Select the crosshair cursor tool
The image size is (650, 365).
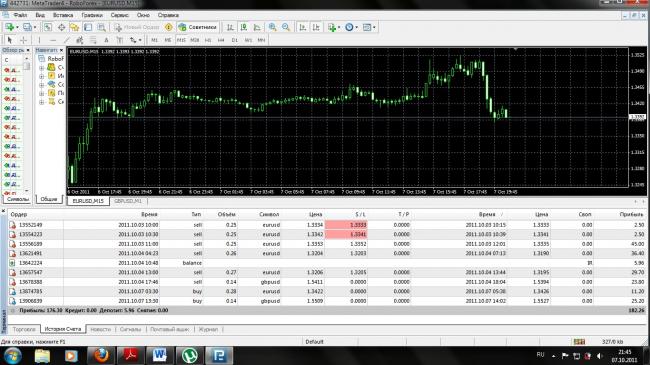[x=24, y=40]
